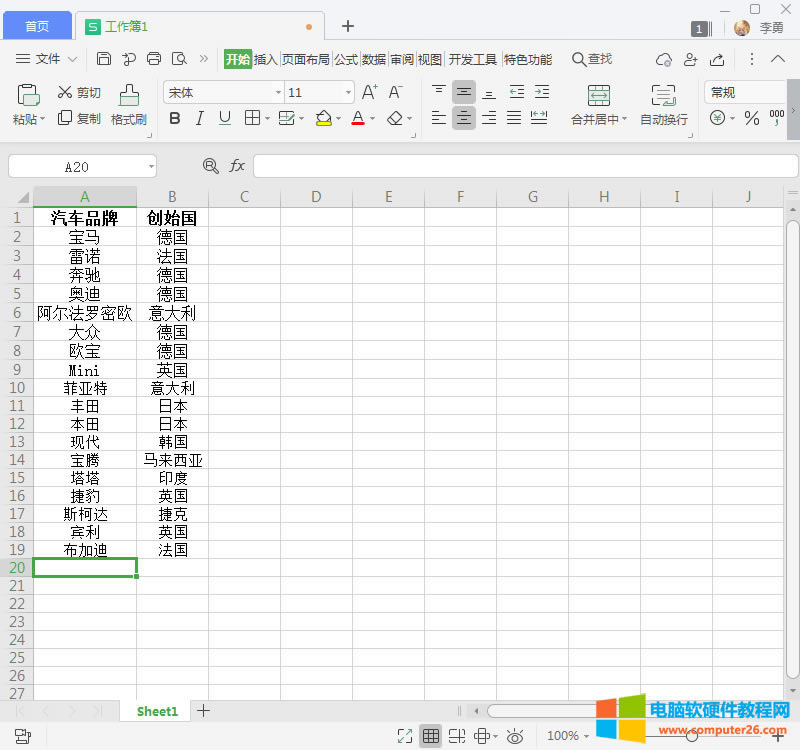
Task: Open the 公式 (Formulas) ribbon tab
Action: click(x=346, y=59)
